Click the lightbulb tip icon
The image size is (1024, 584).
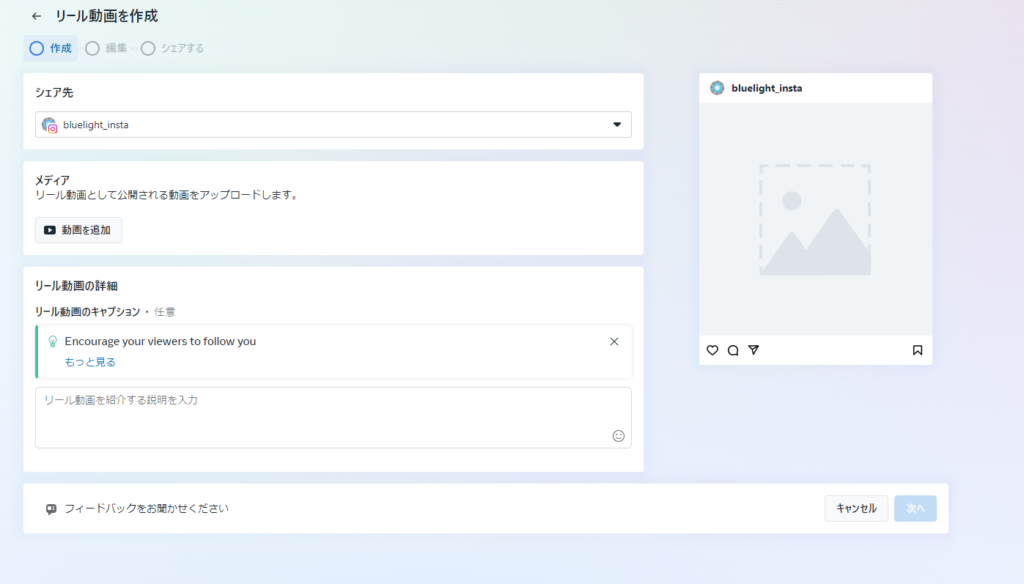pyautogui.click(x=53, y=341)
